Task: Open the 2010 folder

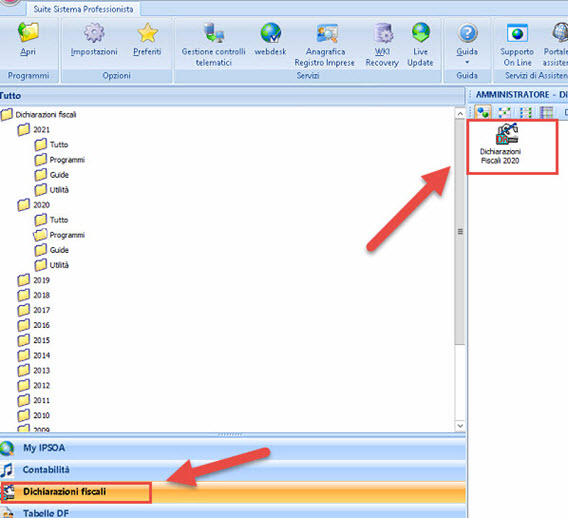Action: pos(33,415)
